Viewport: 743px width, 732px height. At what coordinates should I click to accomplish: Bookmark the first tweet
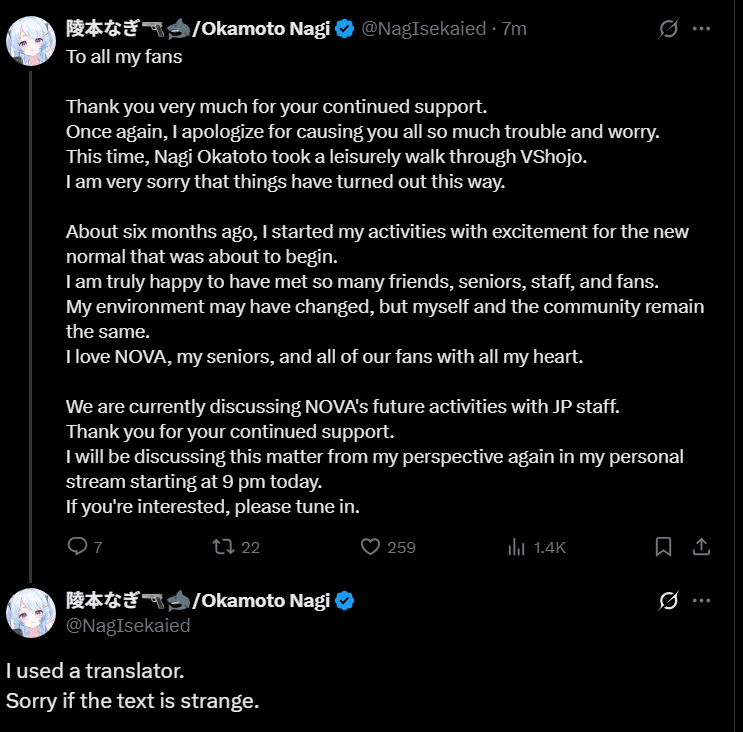coord(663,547)
